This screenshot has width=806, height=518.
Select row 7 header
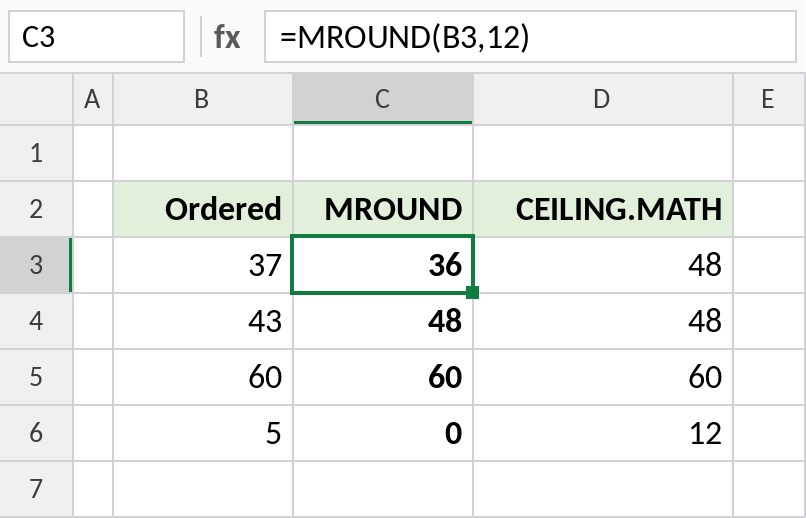[36, 489]
